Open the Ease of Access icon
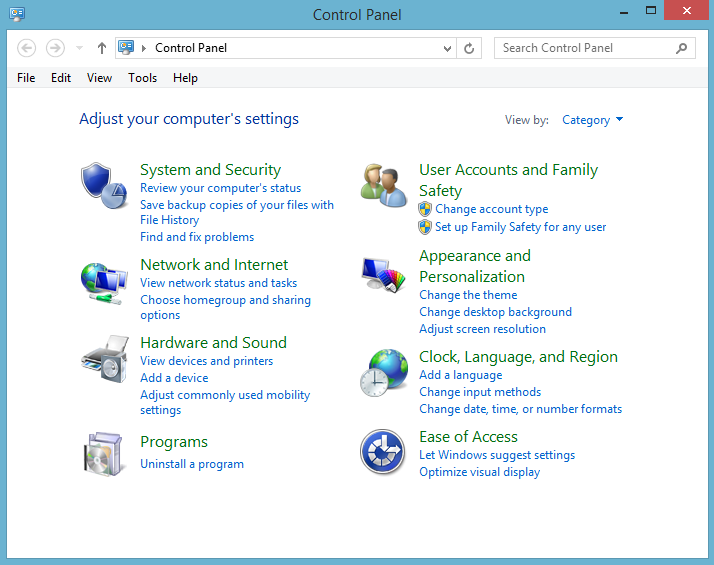The height and width of the screenshot is (565, 714). tap(383, 452)
